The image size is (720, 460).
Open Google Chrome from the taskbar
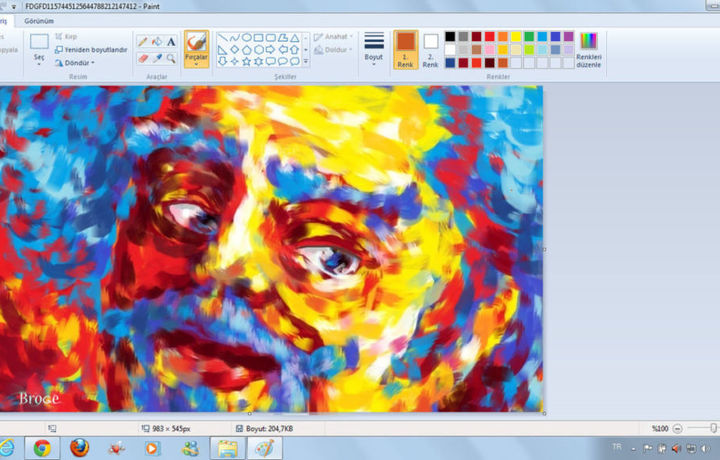click(x=42, y=448)
